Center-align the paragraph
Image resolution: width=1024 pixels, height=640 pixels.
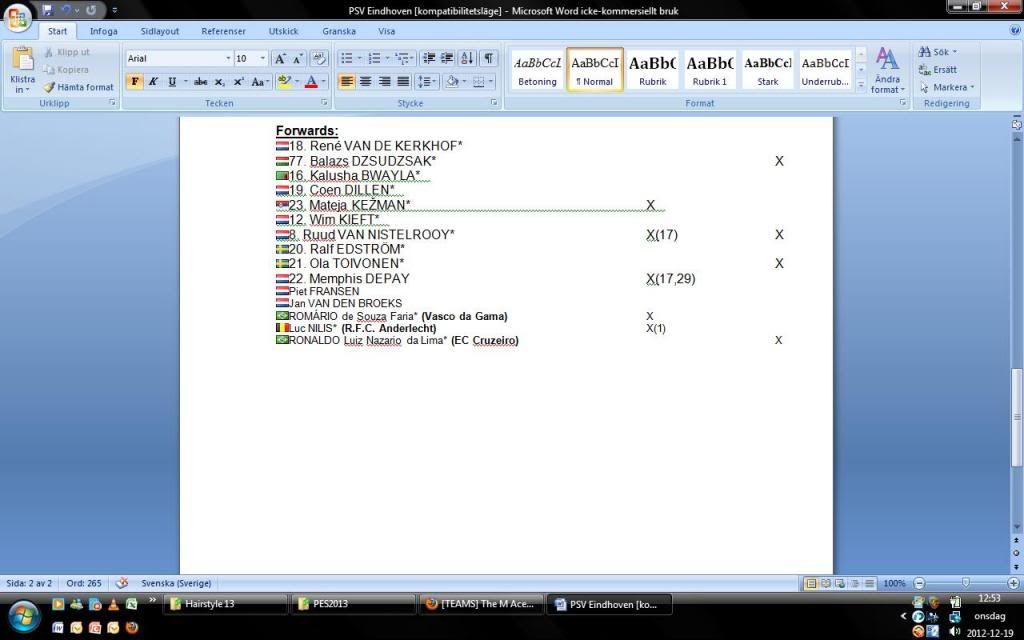tap(366, 82)
